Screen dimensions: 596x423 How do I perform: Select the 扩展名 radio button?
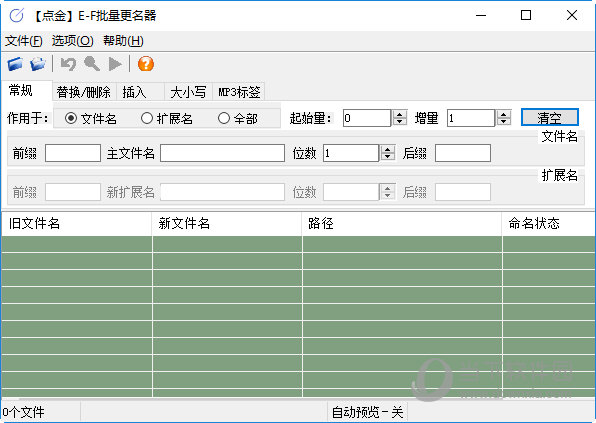(x=147, y=118)
